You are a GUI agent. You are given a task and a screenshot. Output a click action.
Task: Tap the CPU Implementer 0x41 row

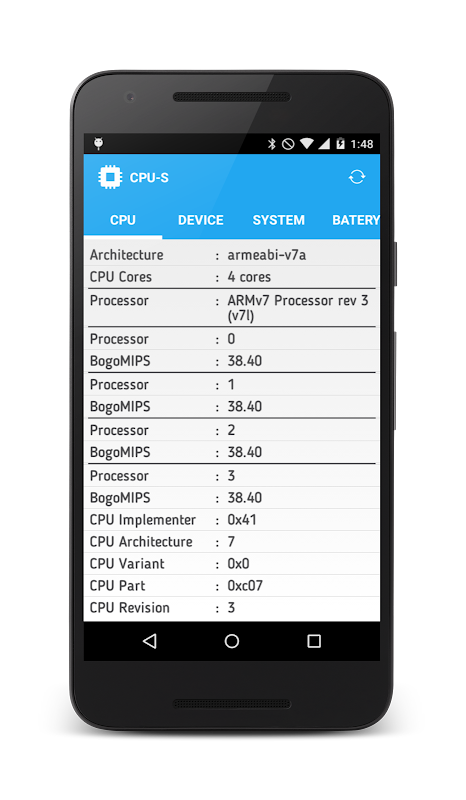[x=232, y=520]
